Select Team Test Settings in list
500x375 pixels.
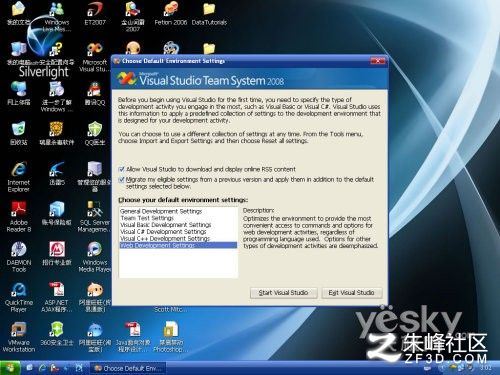(178, 218)
